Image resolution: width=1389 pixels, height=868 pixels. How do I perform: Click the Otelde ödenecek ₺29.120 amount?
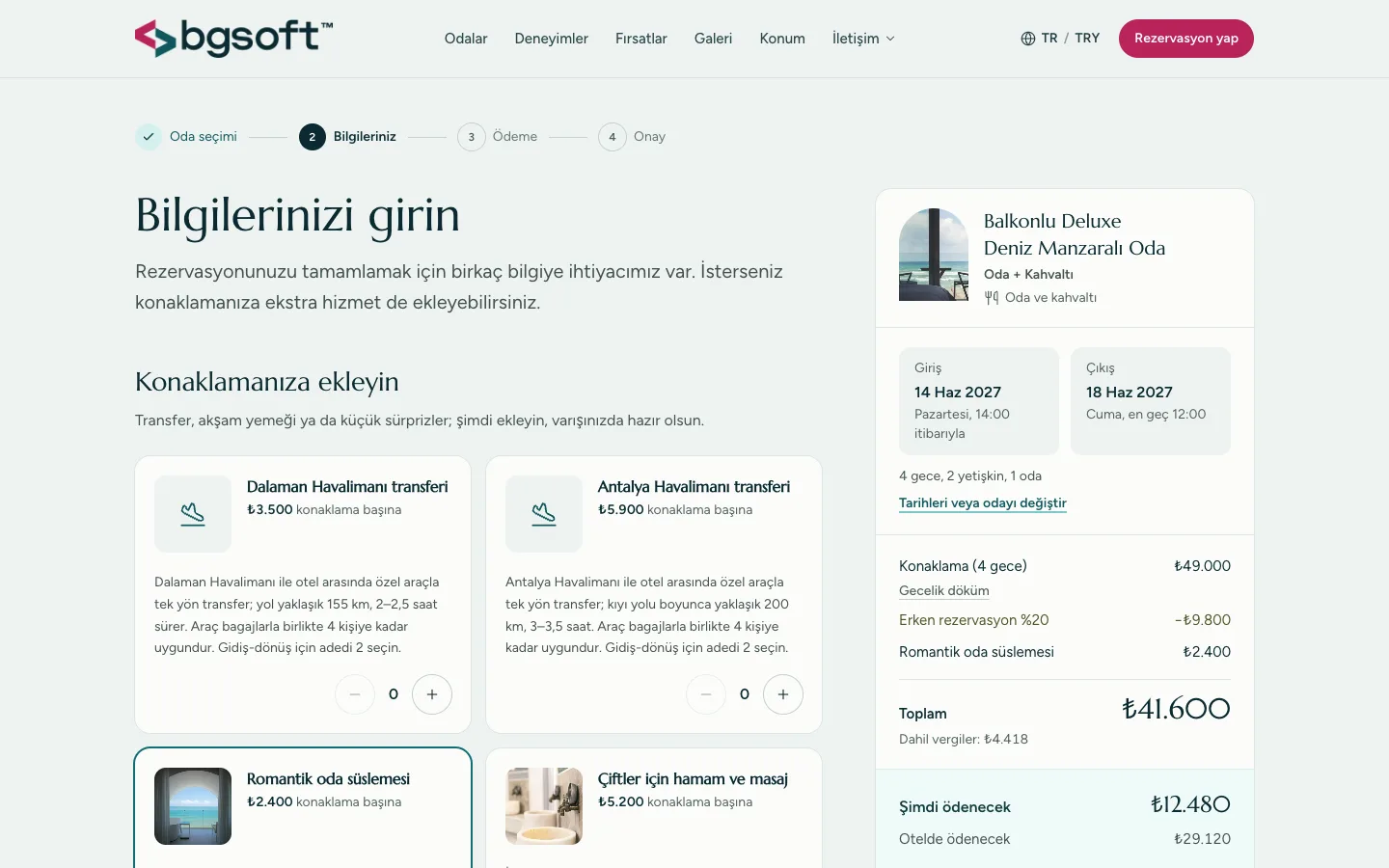point(1202,839)
